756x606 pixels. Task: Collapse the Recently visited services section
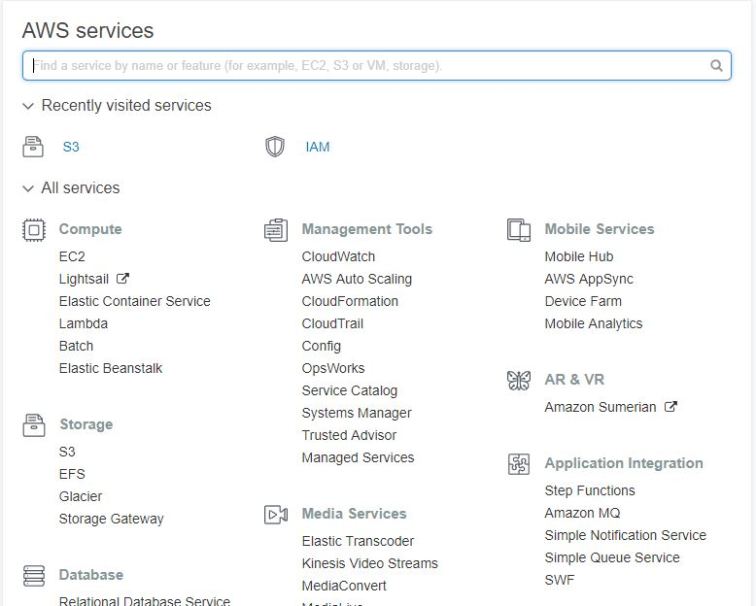28,106
